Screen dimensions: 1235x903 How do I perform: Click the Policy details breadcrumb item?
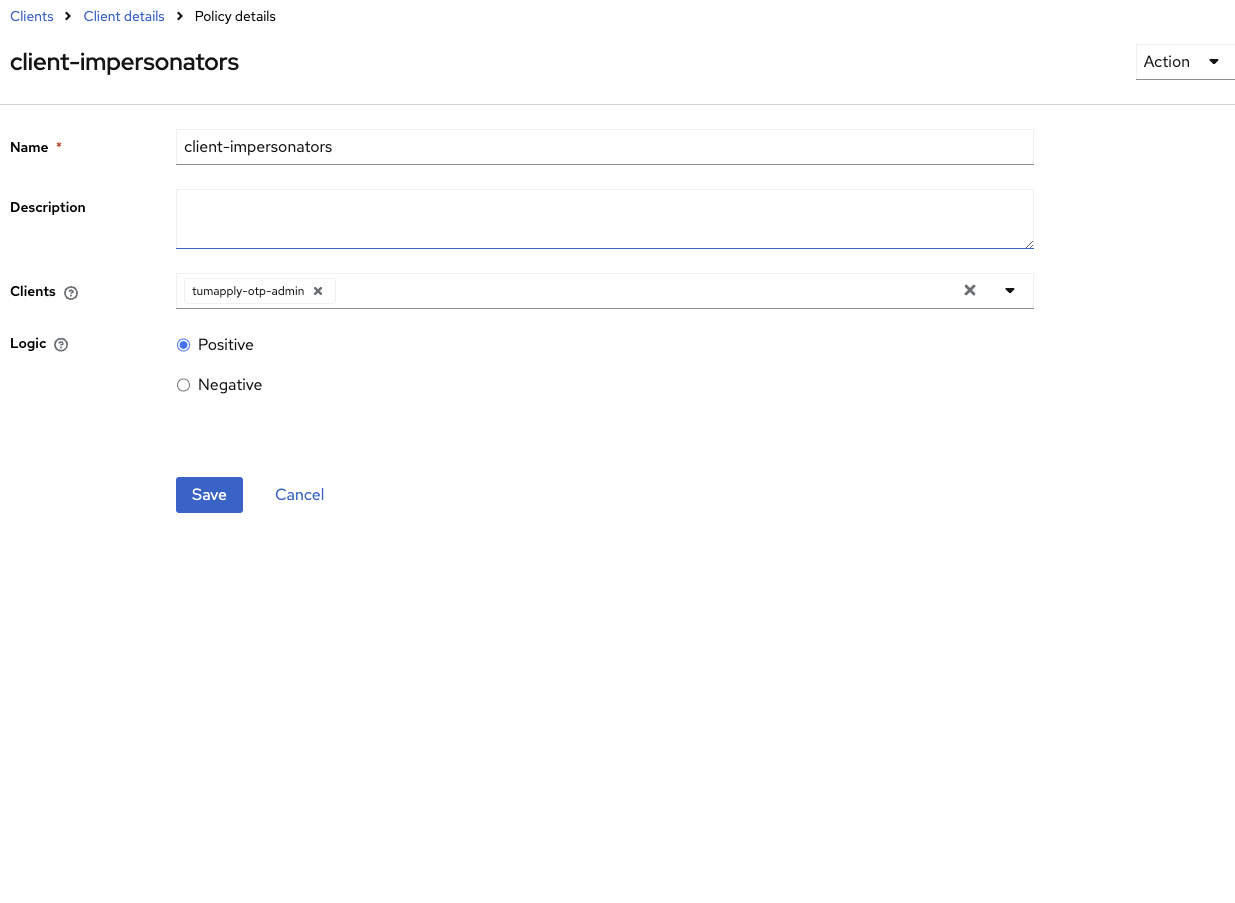[x=235, y=17]
